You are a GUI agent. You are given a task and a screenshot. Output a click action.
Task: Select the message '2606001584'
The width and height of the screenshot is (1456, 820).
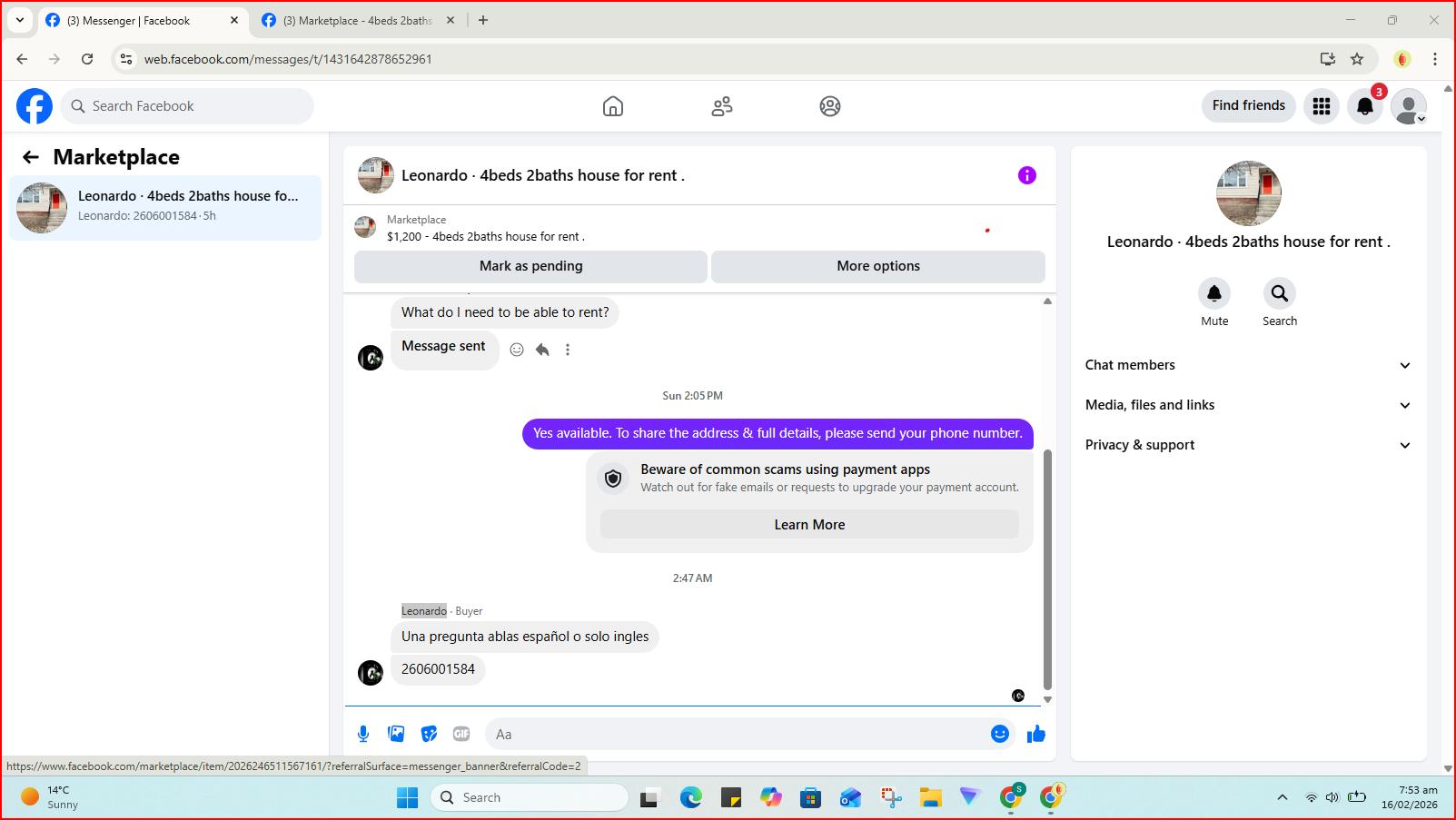tap(438, 669)
